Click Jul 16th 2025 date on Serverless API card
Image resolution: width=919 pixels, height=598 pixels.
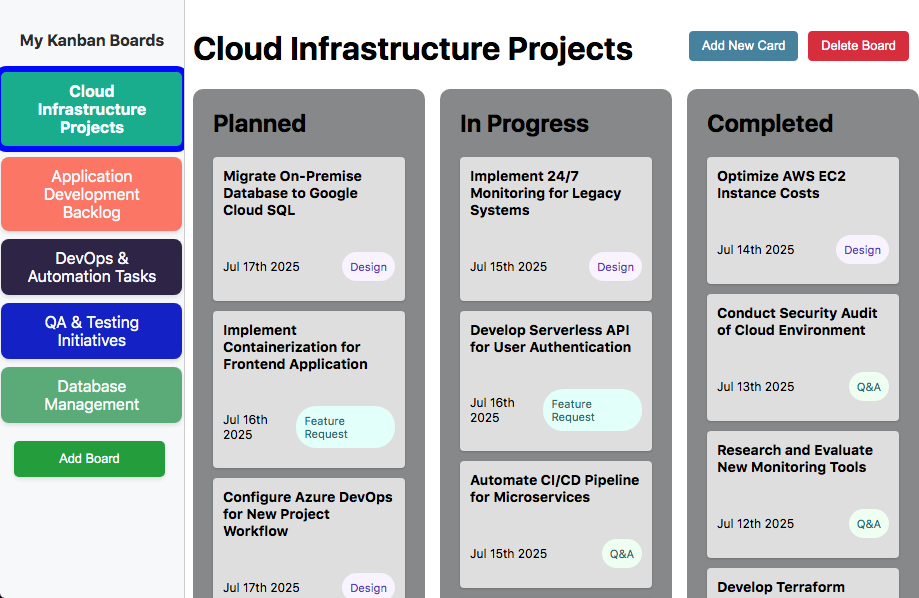tap(492, 410)
